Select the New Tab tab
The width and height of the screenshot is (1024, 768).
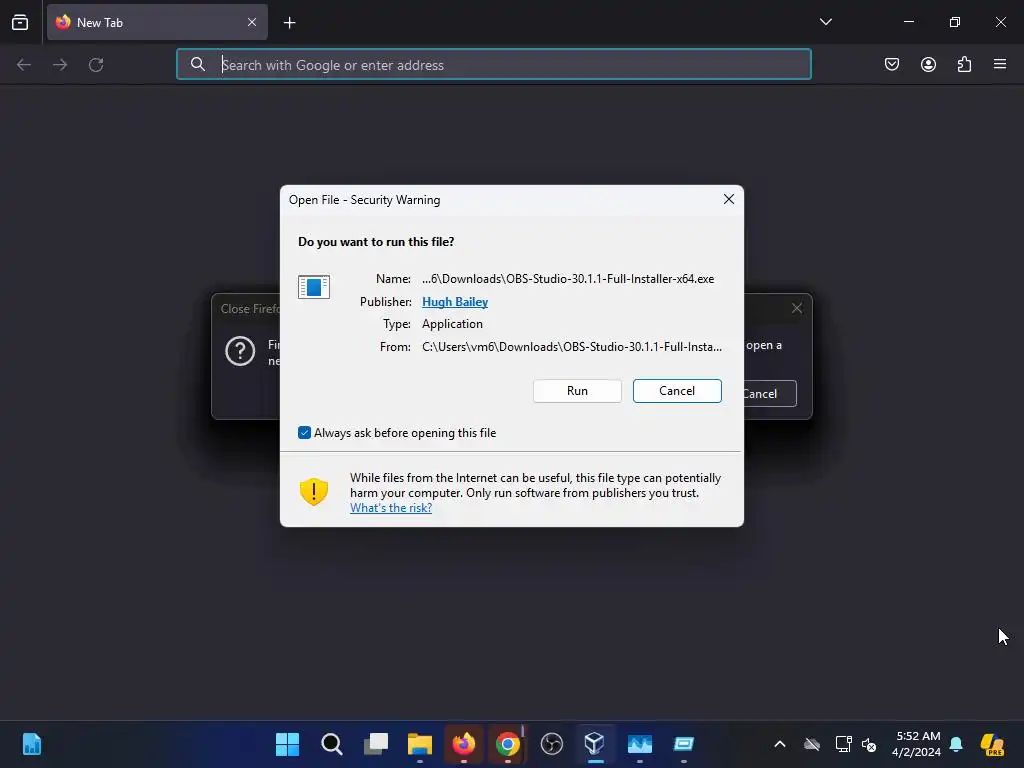click(157, 22)
